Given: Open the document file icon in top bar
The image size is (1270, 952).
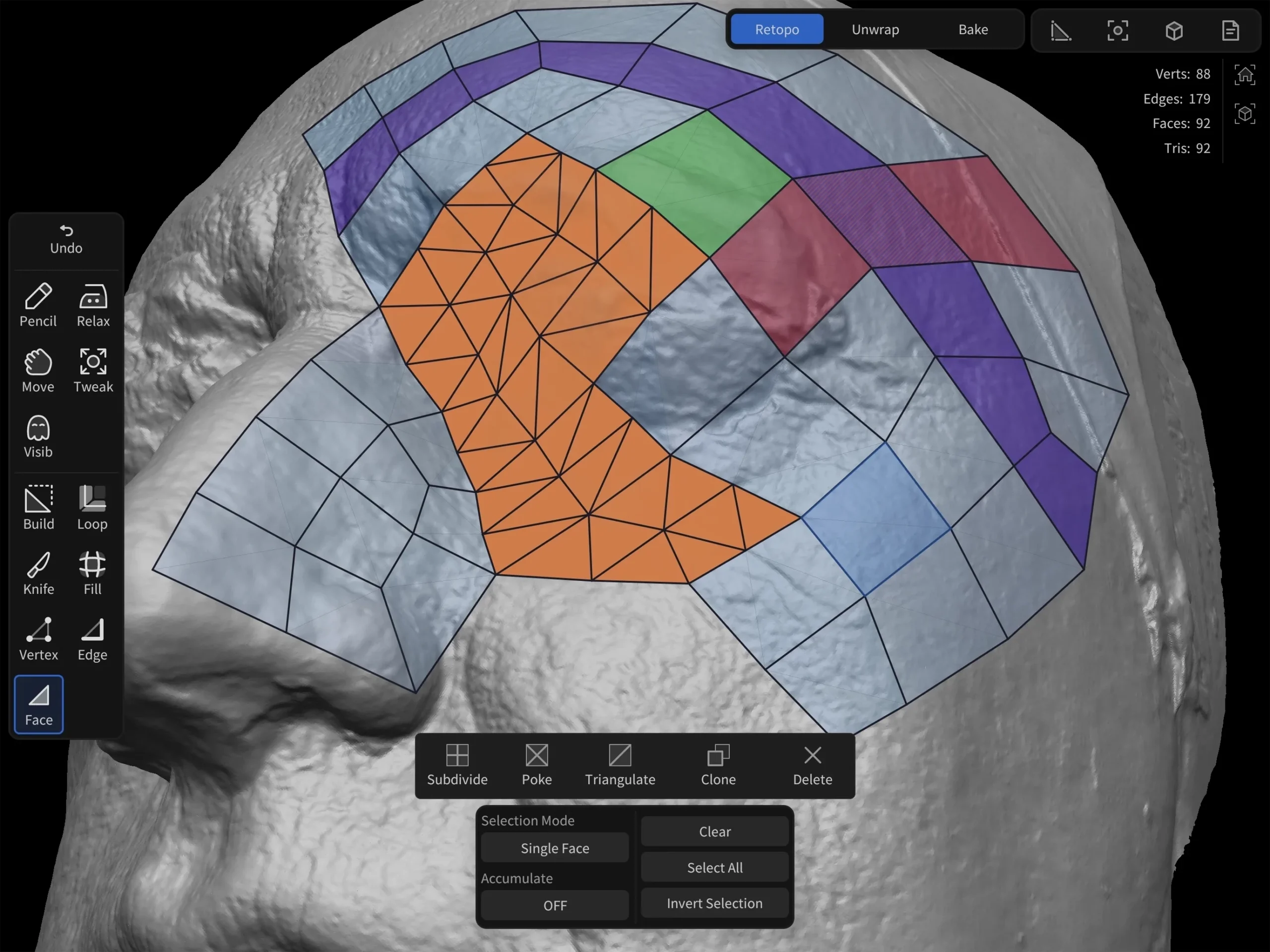Looking at the screenshot, I should point(1230,30).
